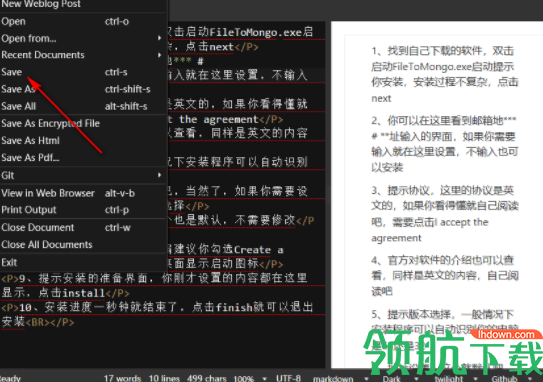Choose Save As Encrypted File

pos(82,123)
